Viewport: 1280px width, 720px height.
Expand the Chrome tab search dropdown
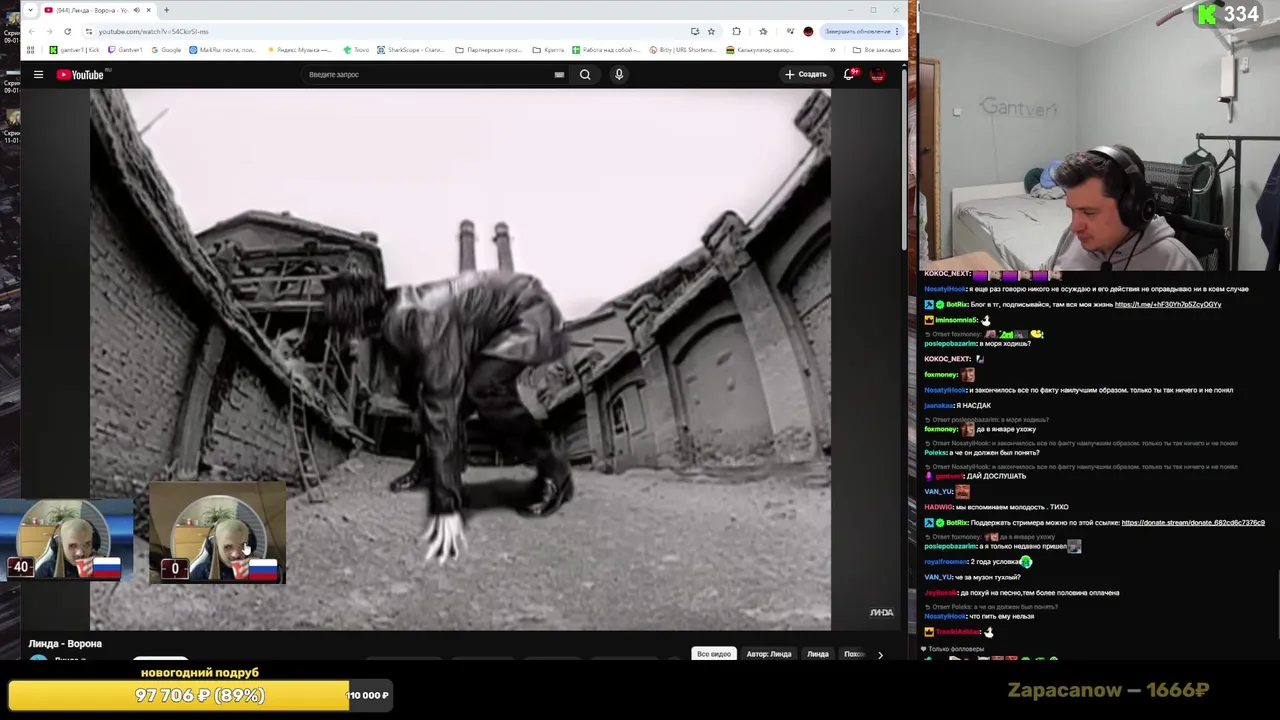(x=30, y=10)
